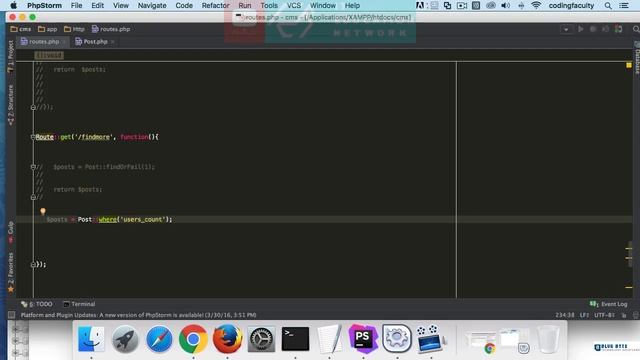Open Terminal app from the dock

coord(295,339)
